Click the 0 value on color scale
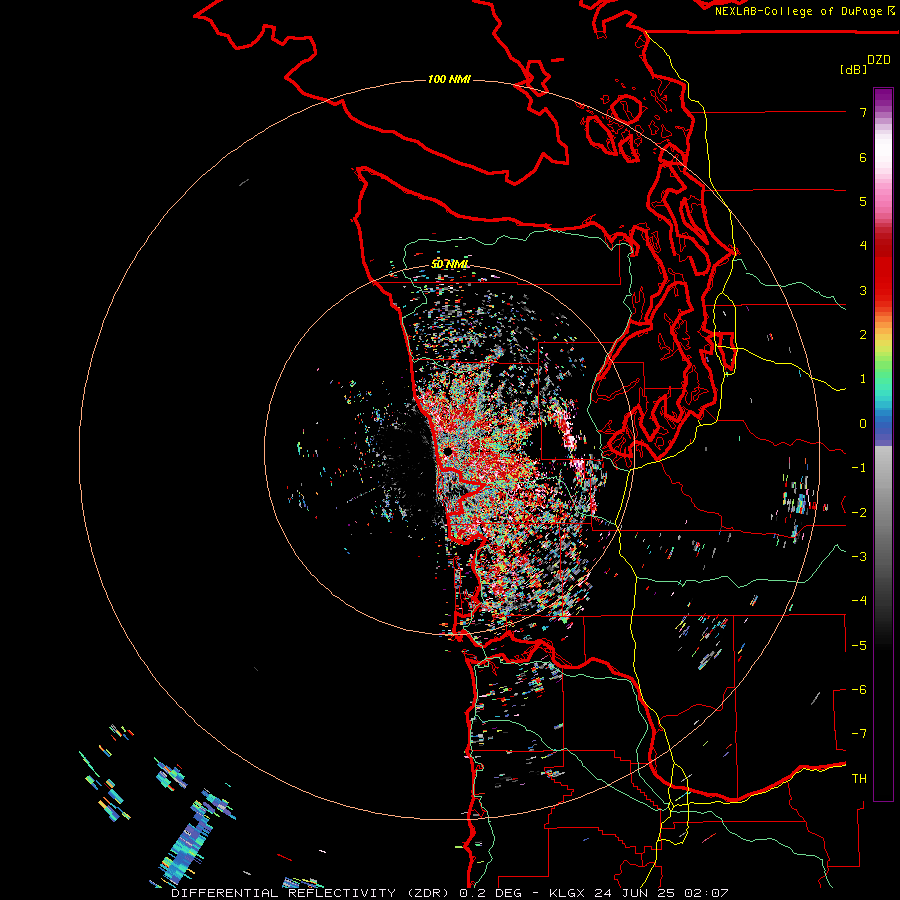The image size is (900, 900). coord(863,424)
